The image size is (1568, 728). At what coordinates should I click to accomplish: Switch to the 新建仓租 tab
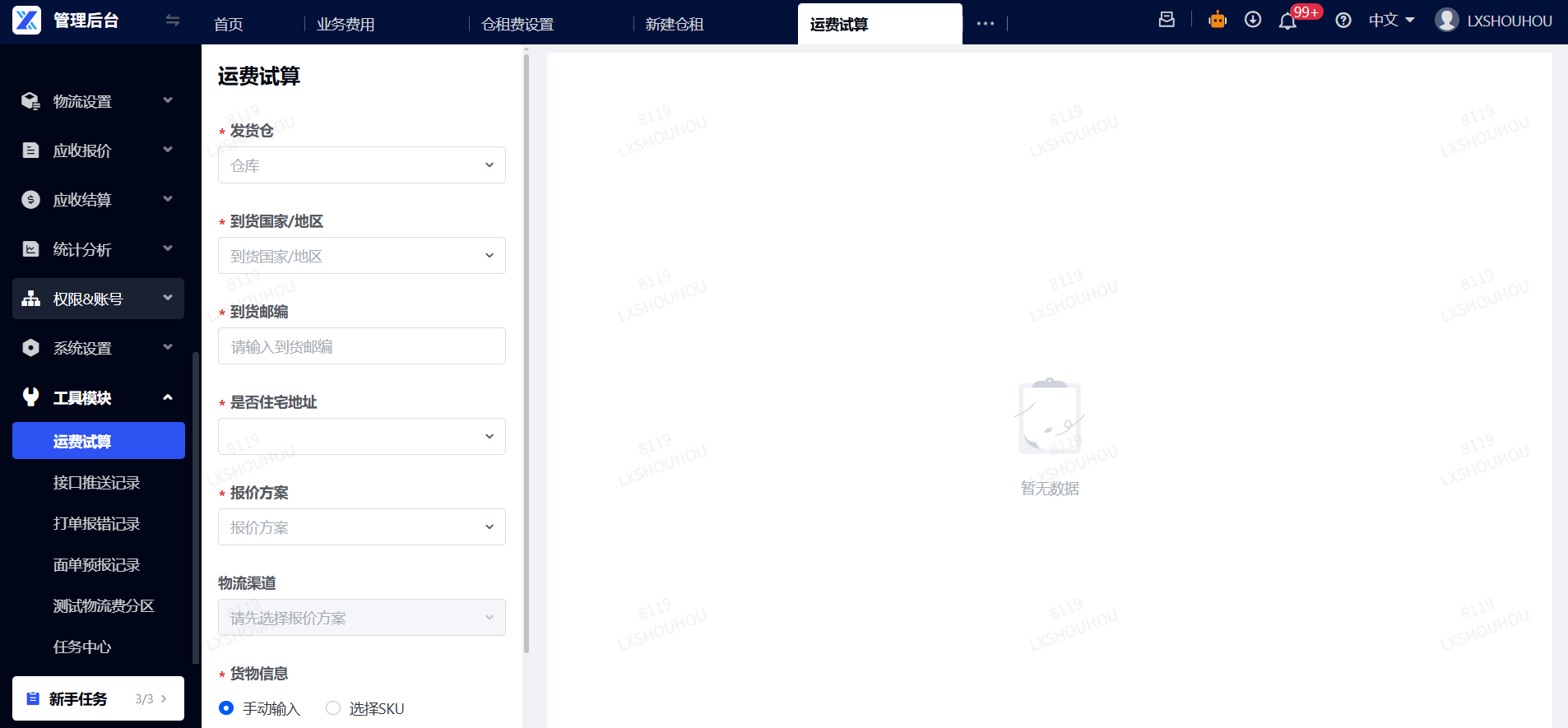[x=675, y=24]
